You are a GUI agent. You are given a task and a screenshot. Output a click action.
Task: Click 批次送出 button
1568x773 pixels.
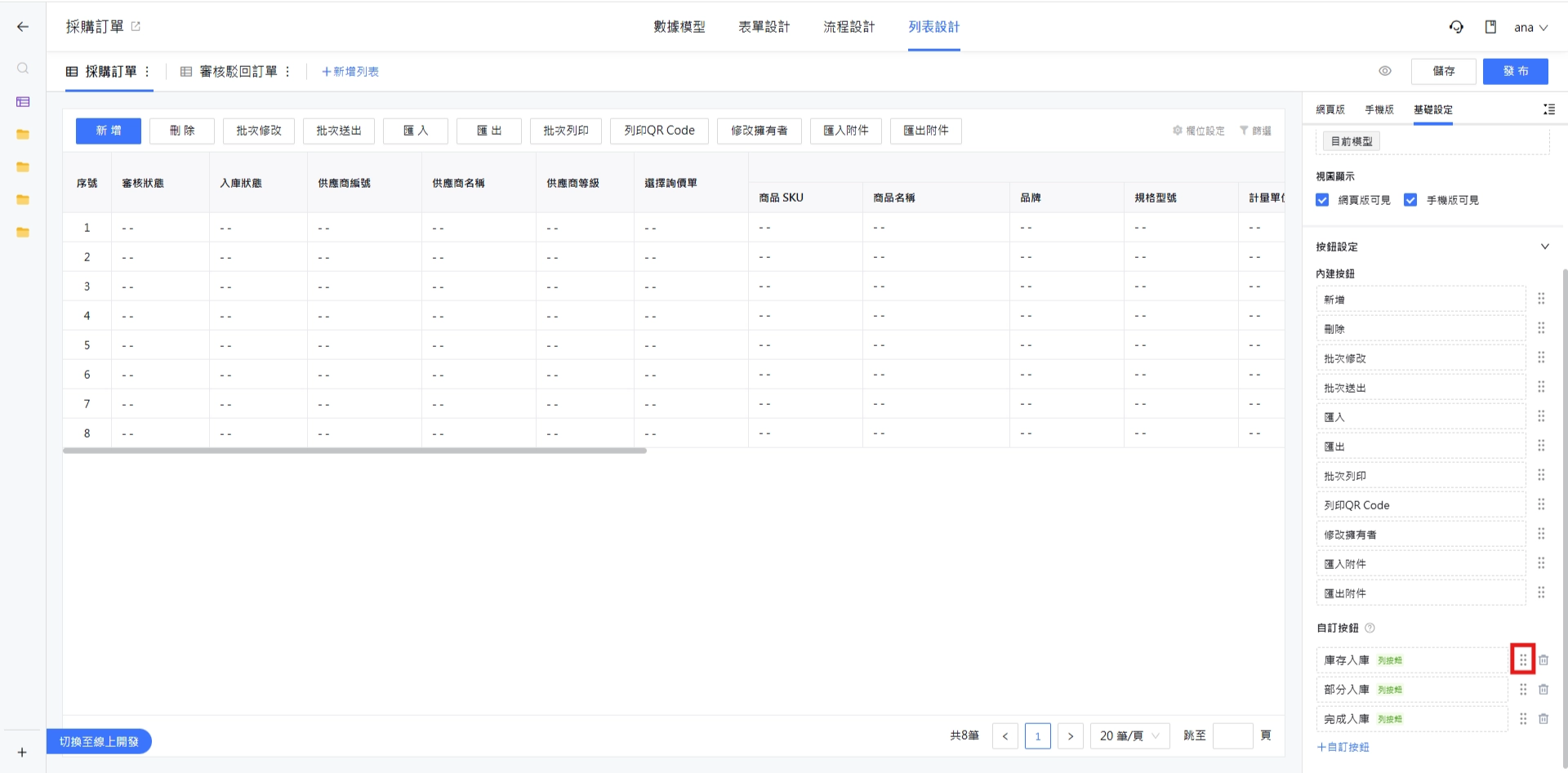[339, 131]
